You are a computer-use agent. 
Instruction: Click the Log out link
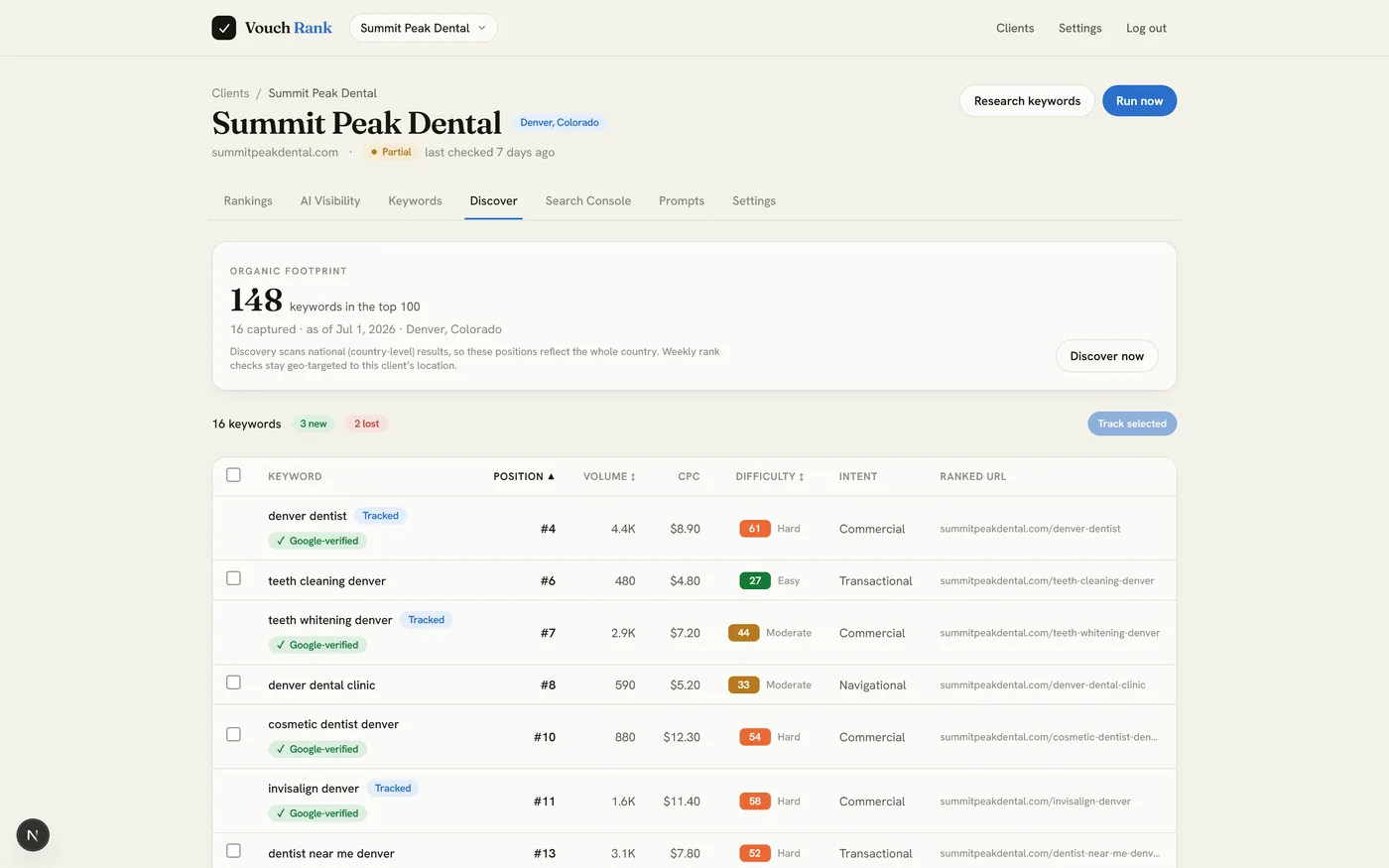click(x=1146, y=28)
